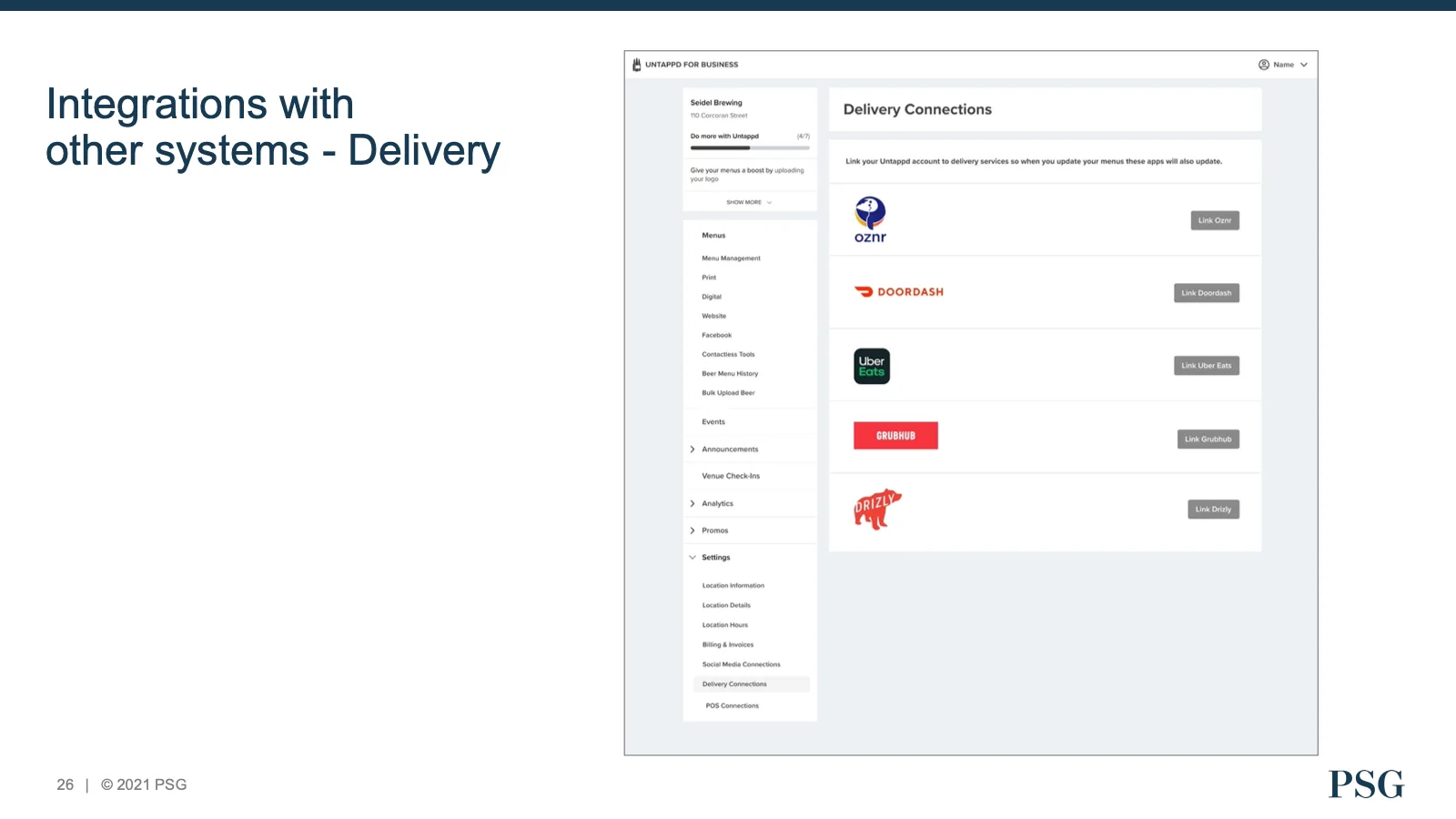The image size is (1456, 819).
Task: Open POS Connections
Action: 733,705
